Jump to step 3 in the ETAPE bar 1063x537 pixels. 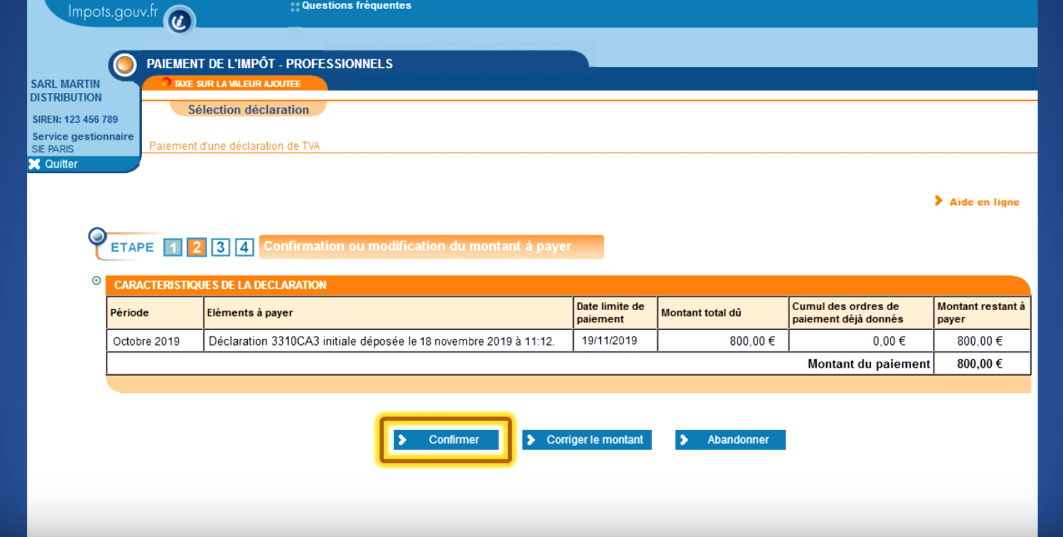(220, 248)
